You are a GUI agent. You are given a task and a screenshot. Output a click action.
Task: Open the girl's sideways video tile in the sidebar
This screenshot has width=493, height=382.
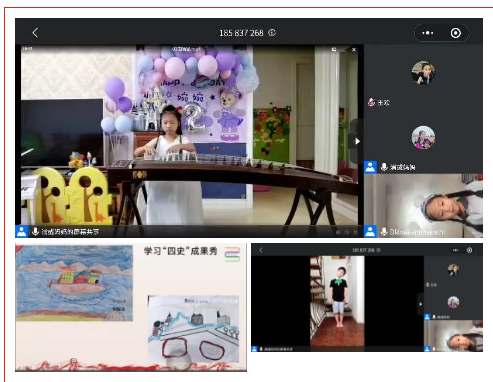tap(423, 205)
